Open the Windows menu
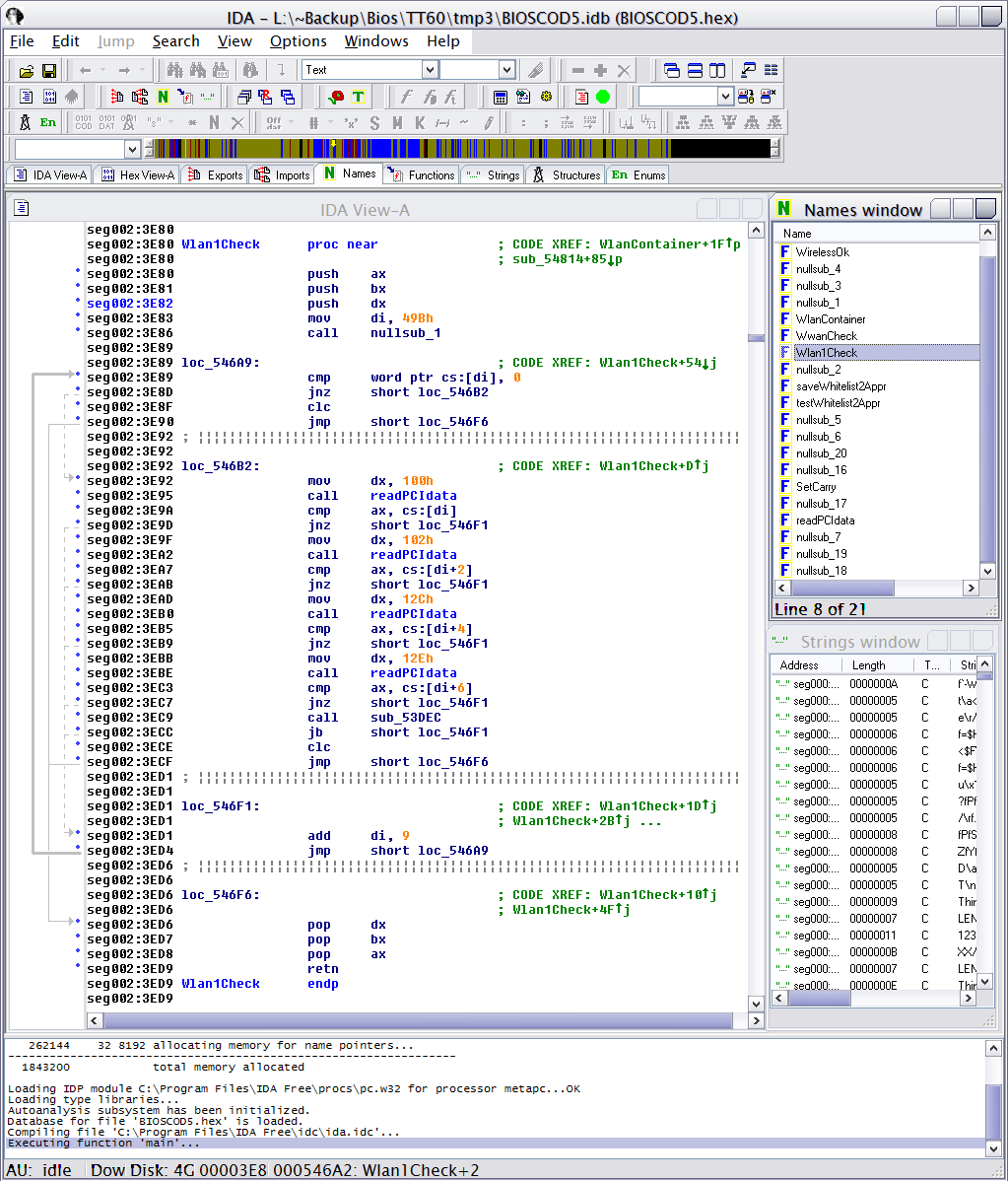 coord(376,41)
